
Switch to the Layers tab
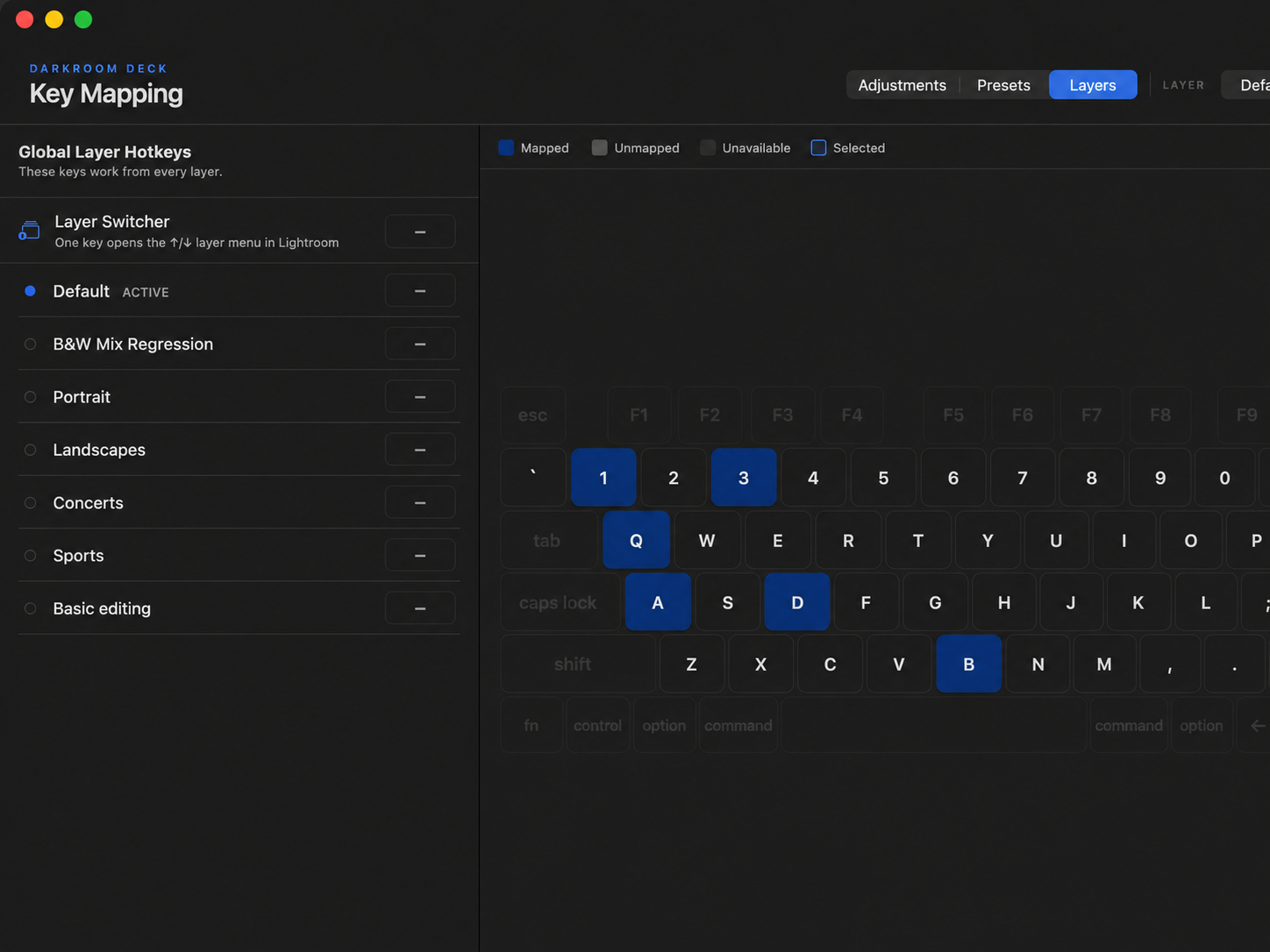(x=1093, y=85)
